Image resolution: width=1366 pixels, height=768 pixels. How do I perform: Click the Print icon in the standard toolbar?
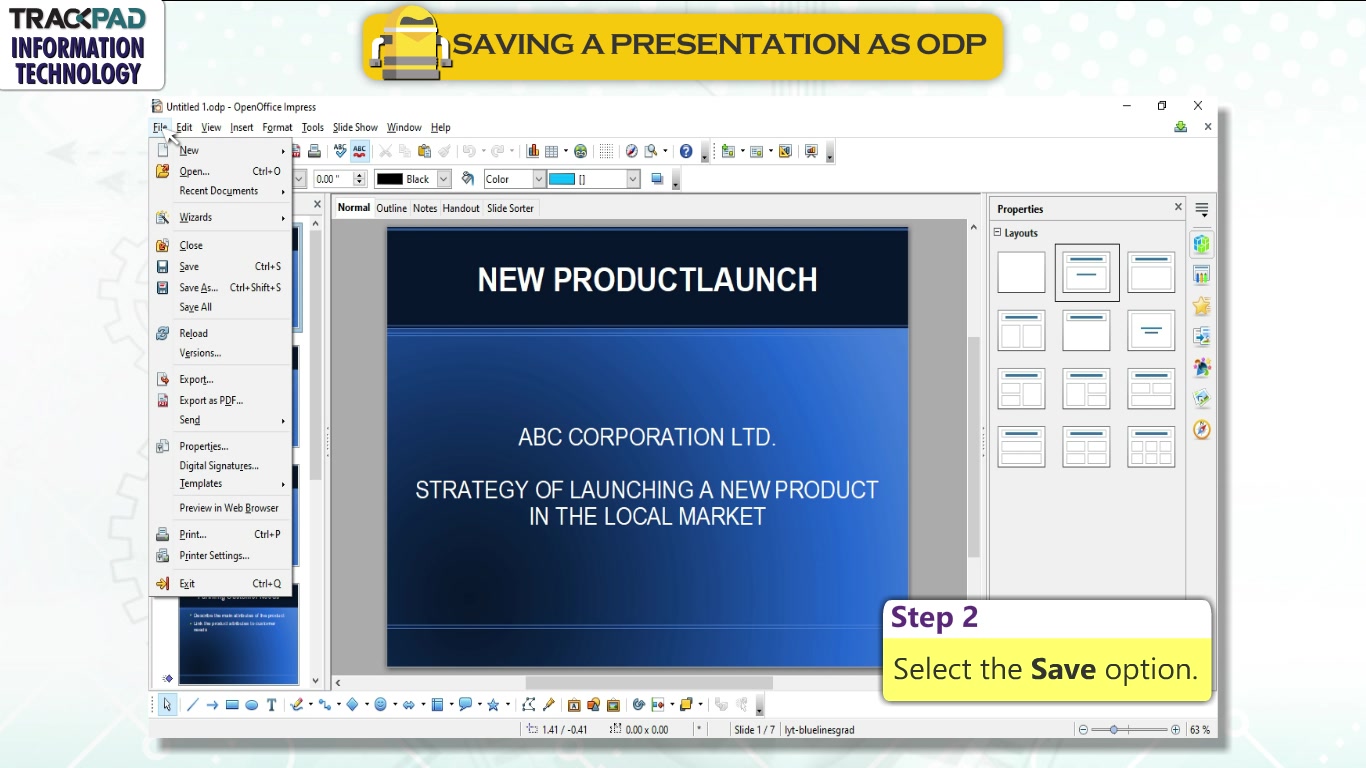(314, 151)
